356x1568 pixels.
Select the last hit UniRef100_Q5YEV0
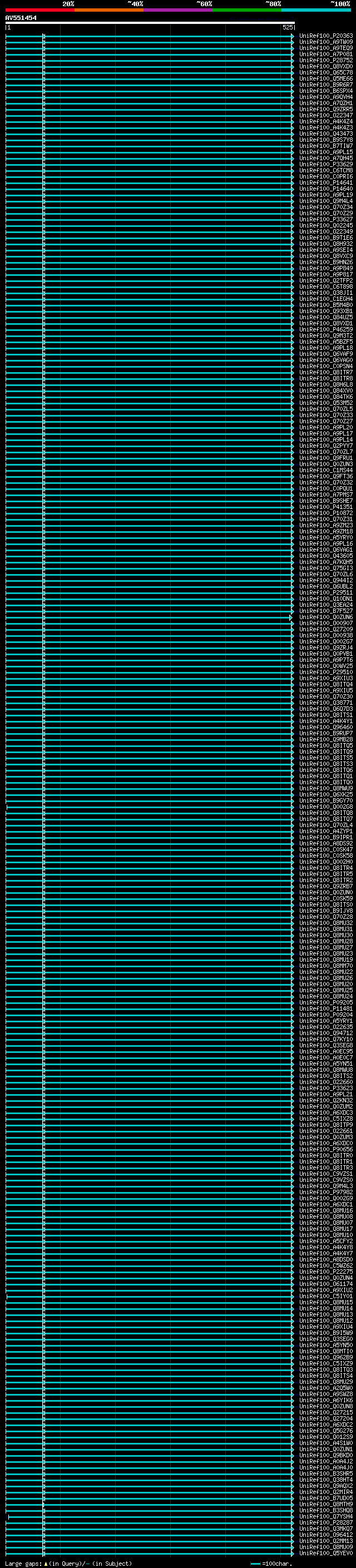point(325,1554)
